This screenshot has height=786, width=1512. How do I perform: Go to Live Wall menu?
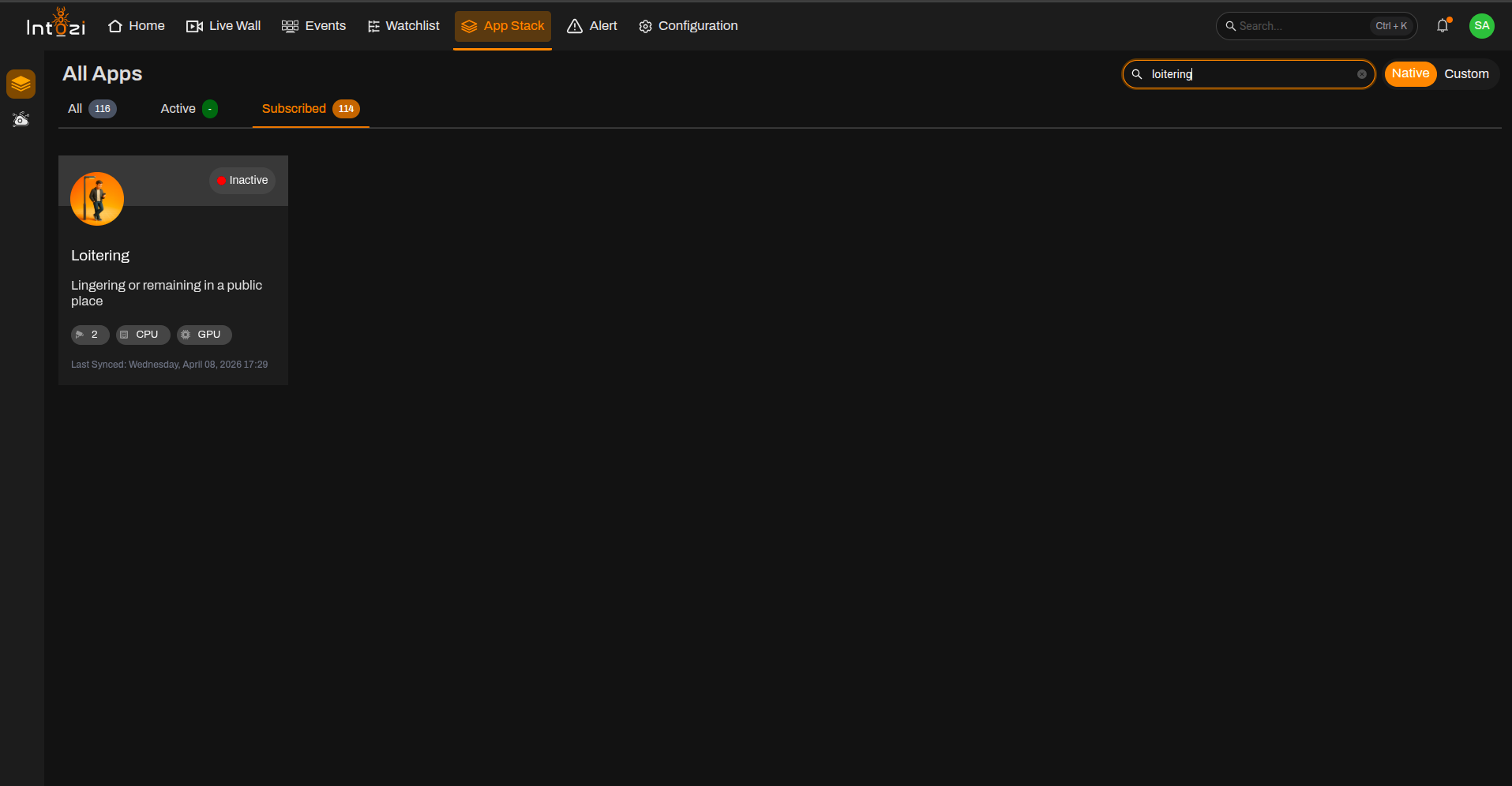coord(223,26)
